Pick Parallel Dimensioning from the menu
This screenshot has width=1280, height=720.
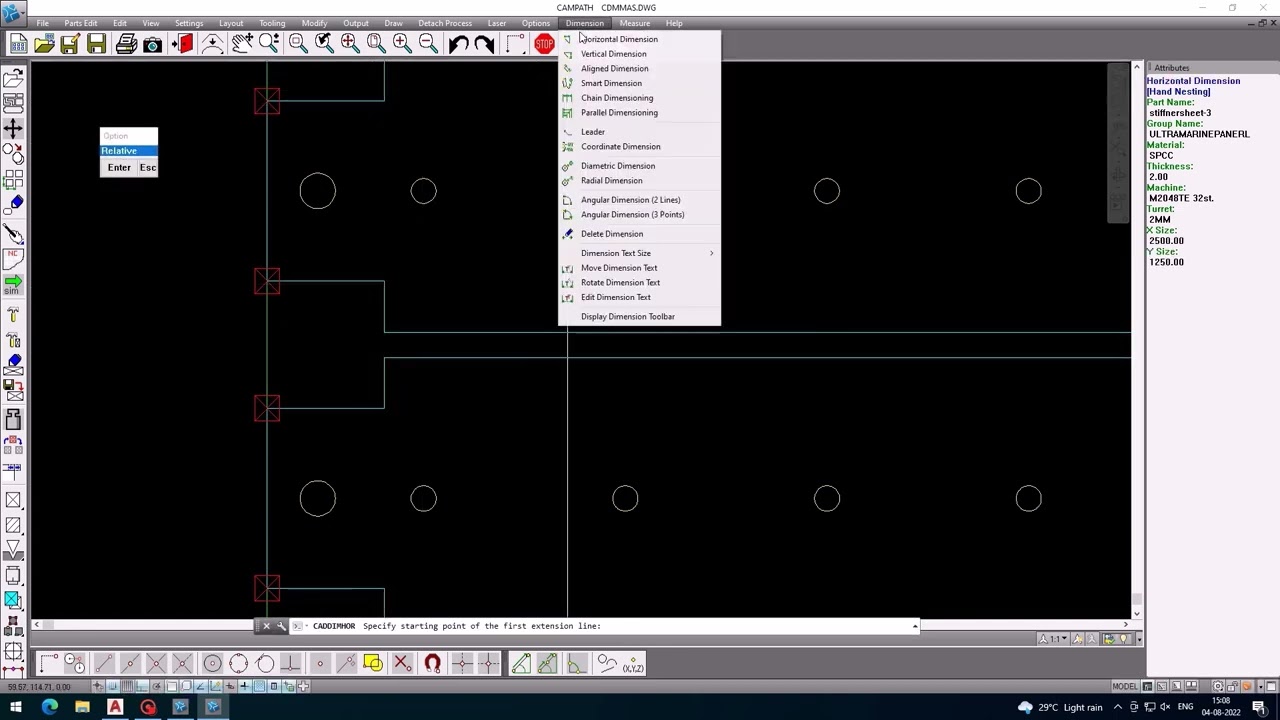[639, 113]
